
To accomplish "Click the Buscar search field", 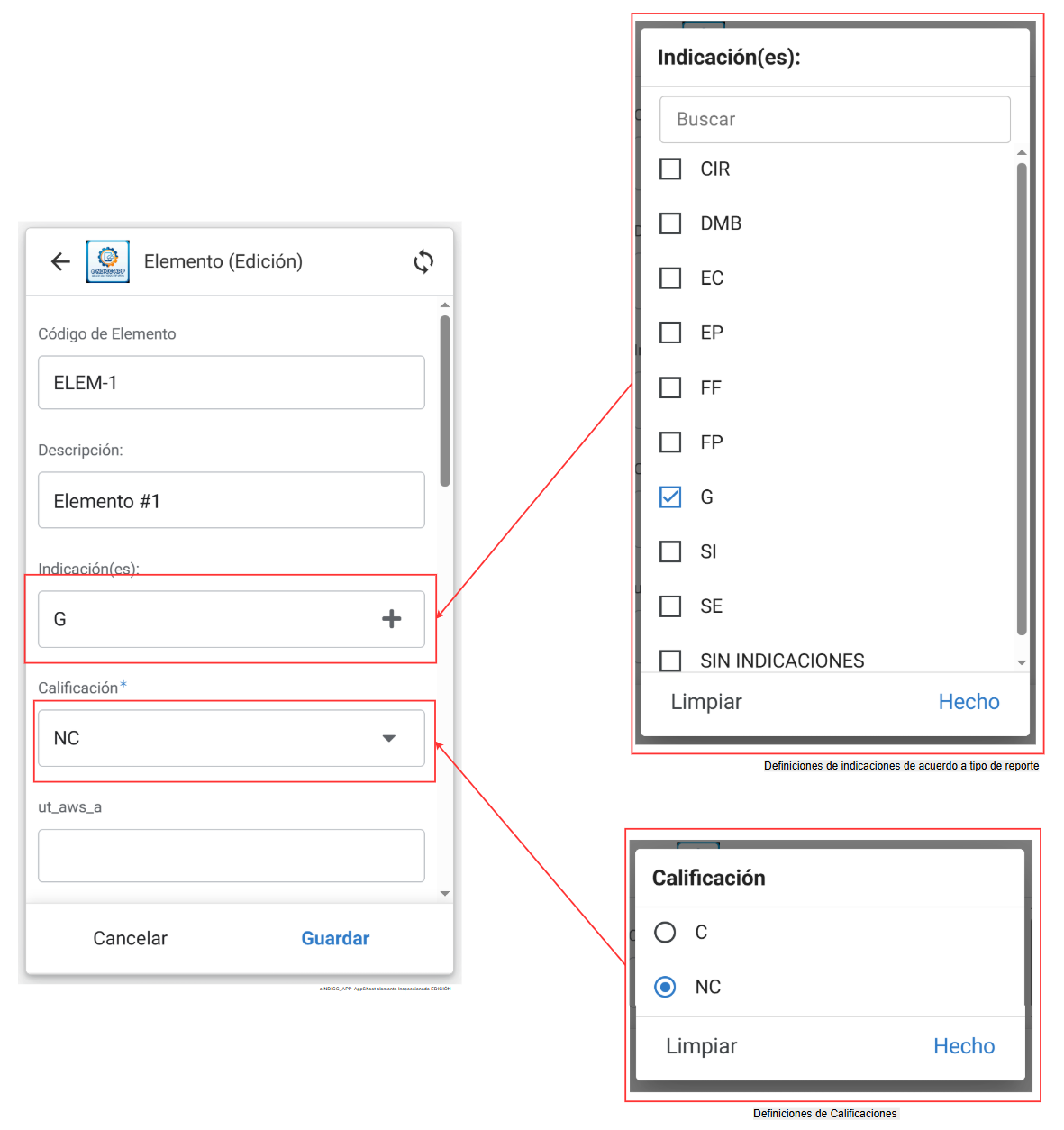I will 834,120.
